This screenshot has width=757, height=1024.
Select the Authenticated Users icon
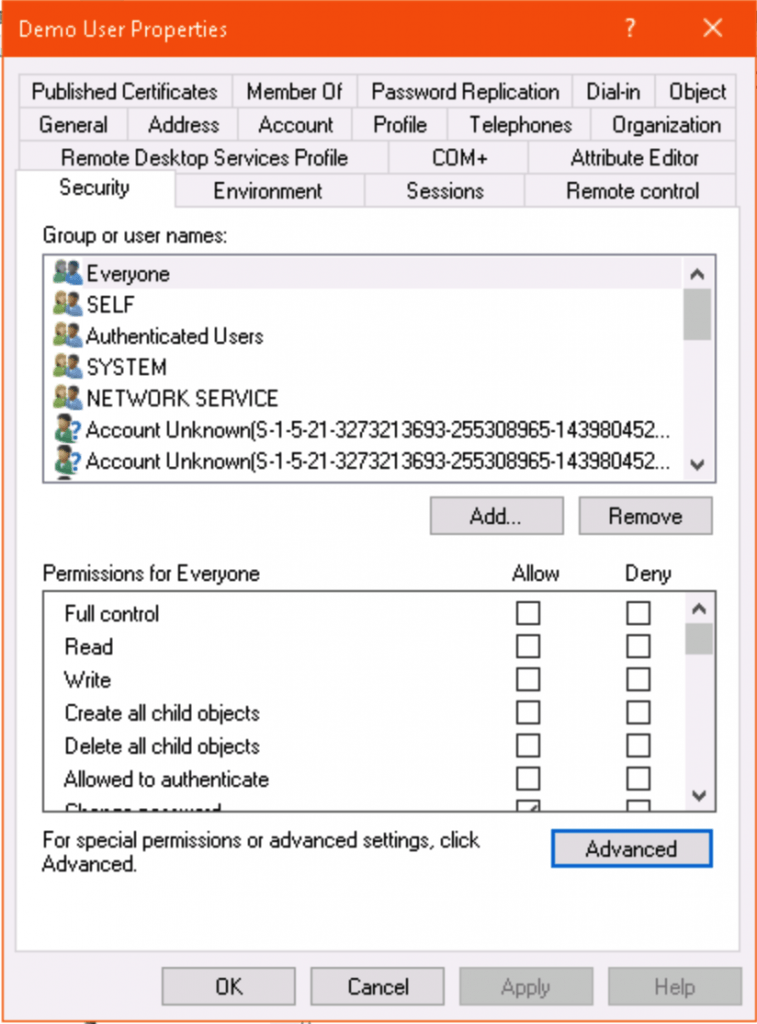point(68,335)
